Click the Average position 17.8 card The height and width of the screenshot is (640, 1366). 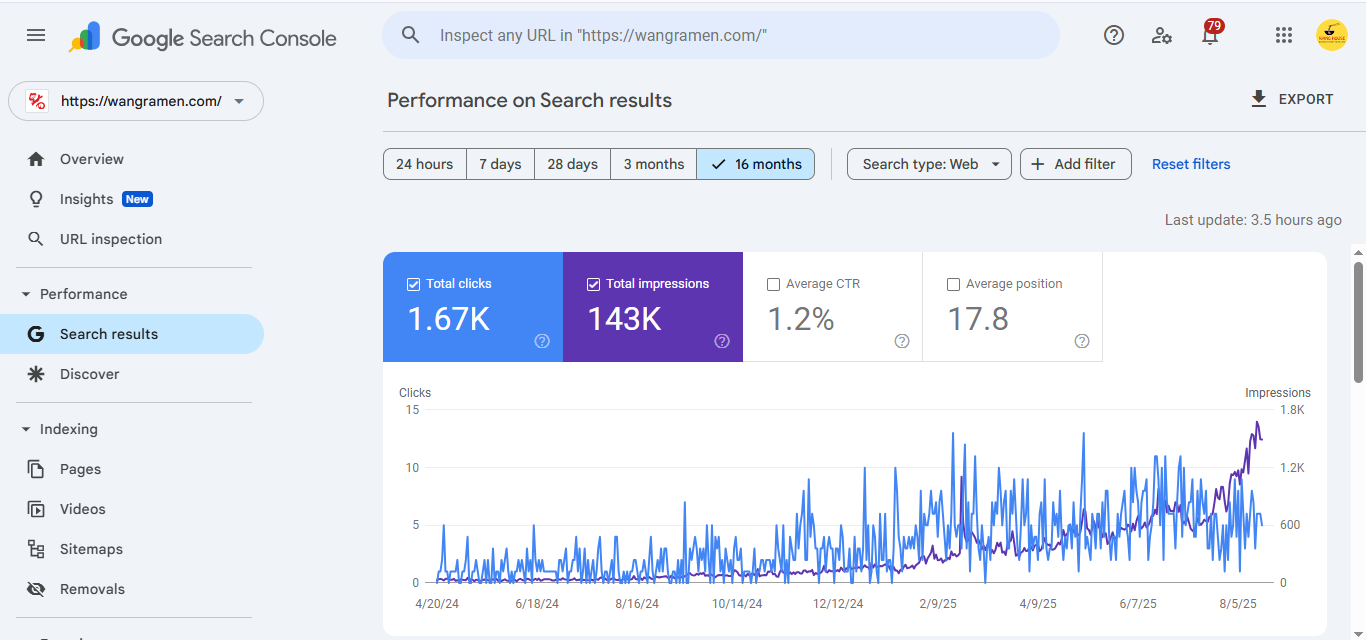point(1013,307)
